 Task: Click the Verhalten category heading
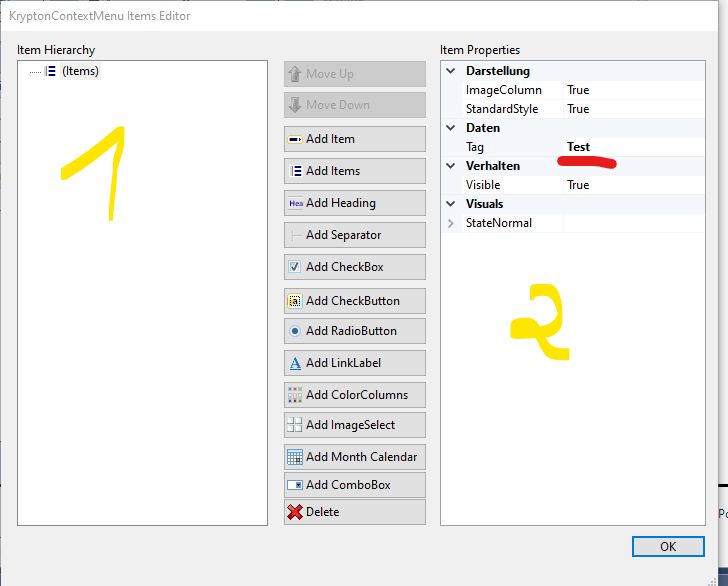(493, 166)
